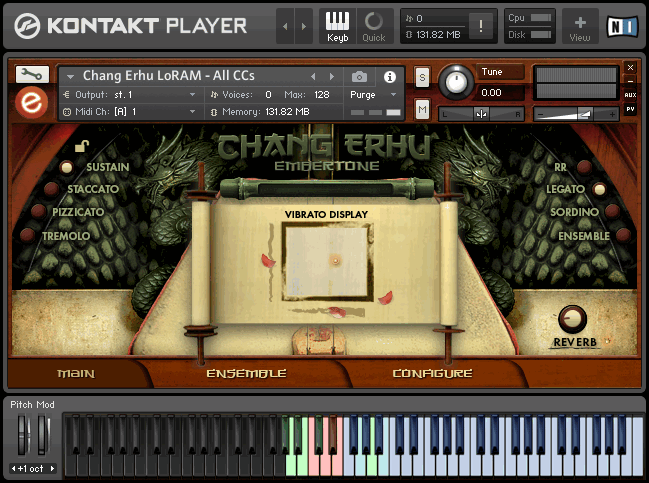Click the Embertone logo icon
Screen dimensions: 649x483
[31, 102]
